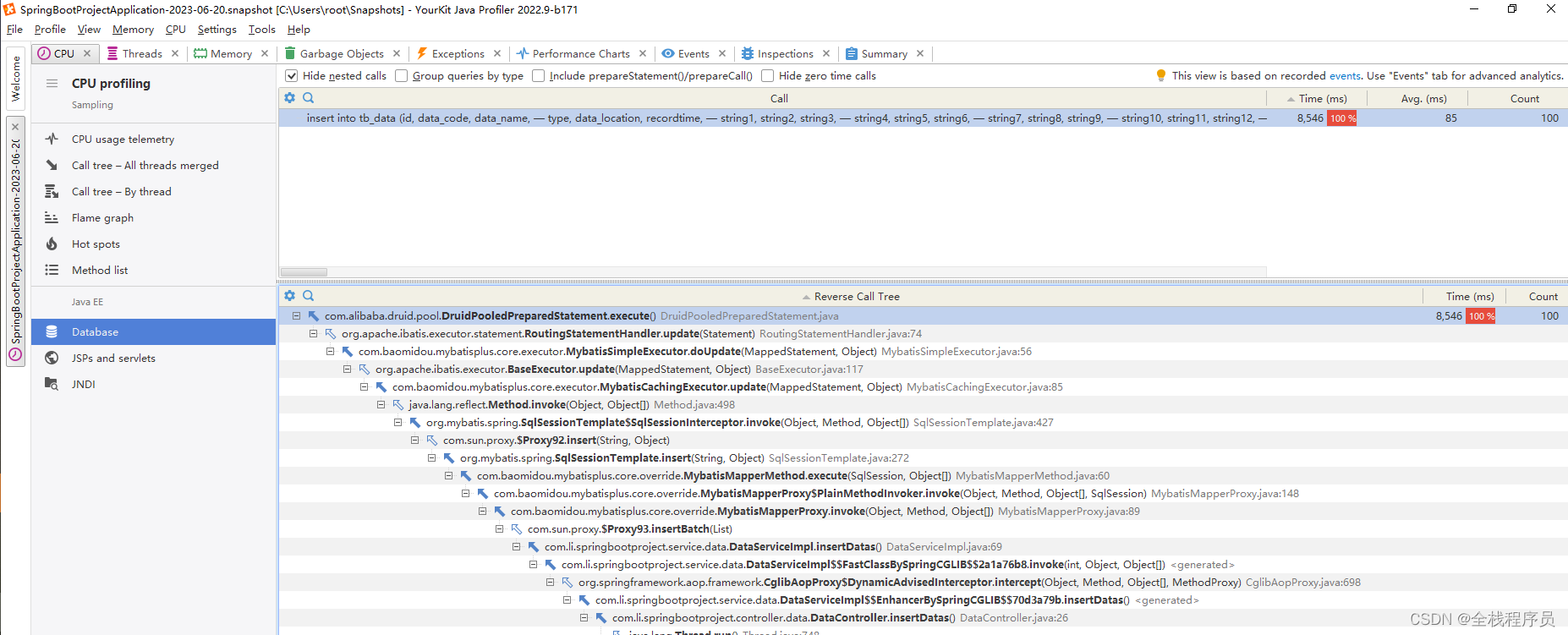Click search magnifier in the Call table
The image size is (1568, 635).
point(309,98)
